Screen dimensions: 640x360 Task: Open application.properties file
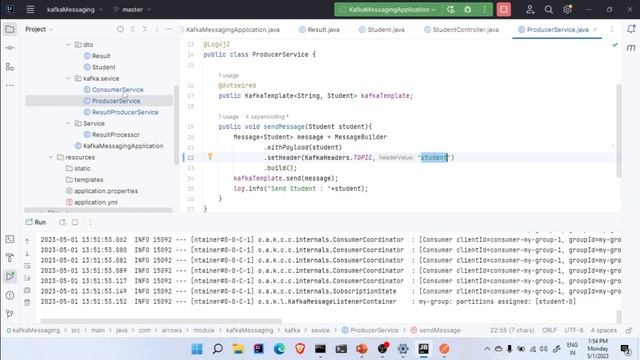[x=106, y=191]
